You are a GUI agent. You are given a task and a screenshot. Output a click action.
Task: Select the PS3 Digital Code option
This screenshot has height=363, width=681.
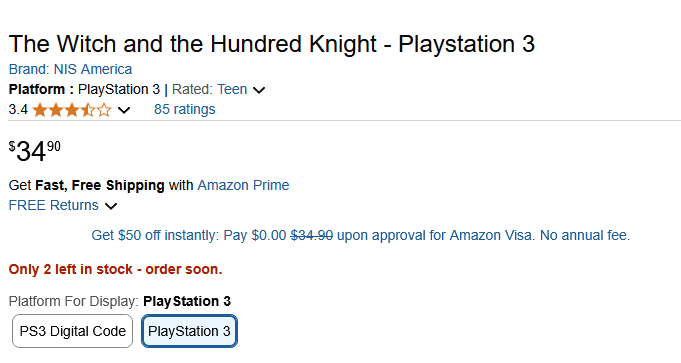click(x=73, y=331)
